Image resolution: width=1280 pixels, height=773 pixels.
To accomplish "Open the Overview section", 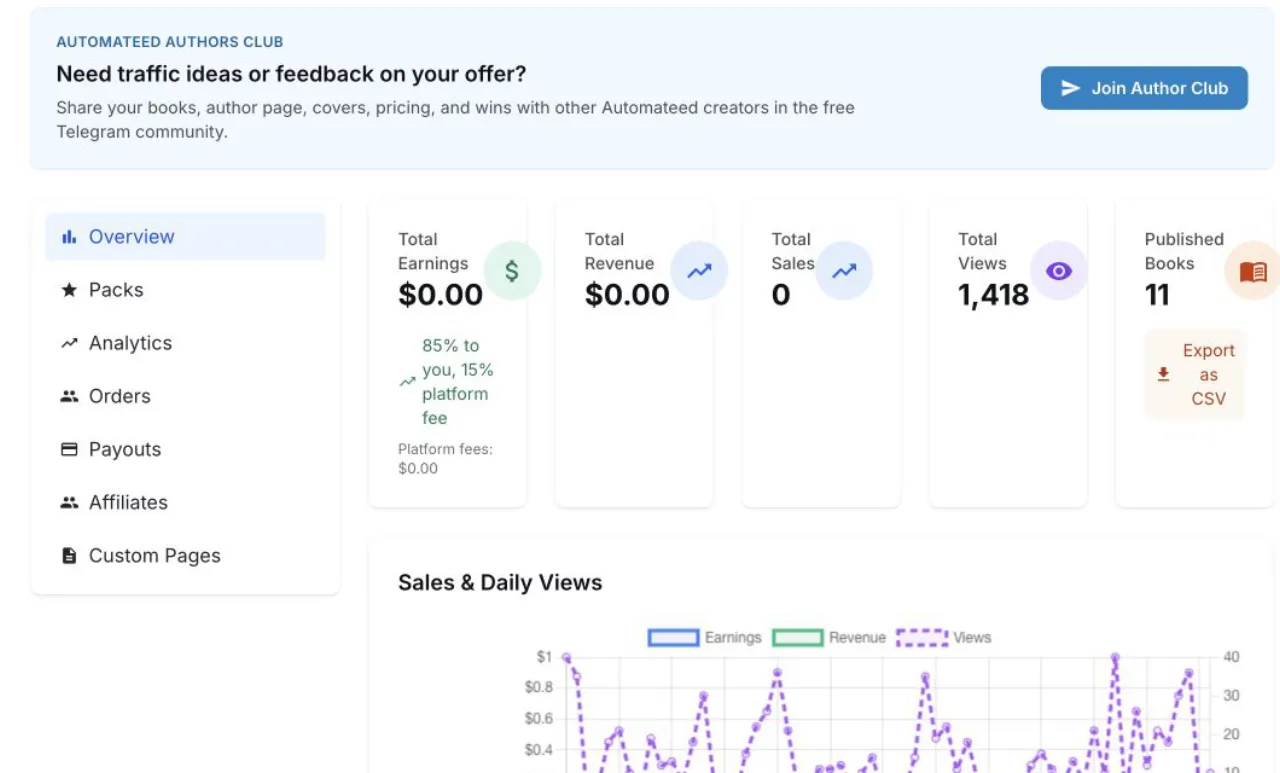I will point(185,237).
